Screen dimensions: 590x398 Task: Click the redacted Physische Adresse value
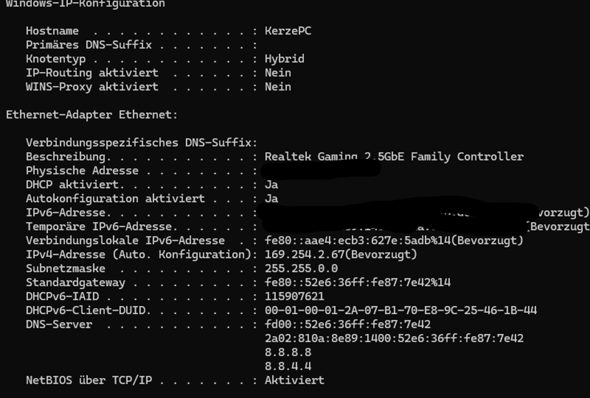point(321,169)
